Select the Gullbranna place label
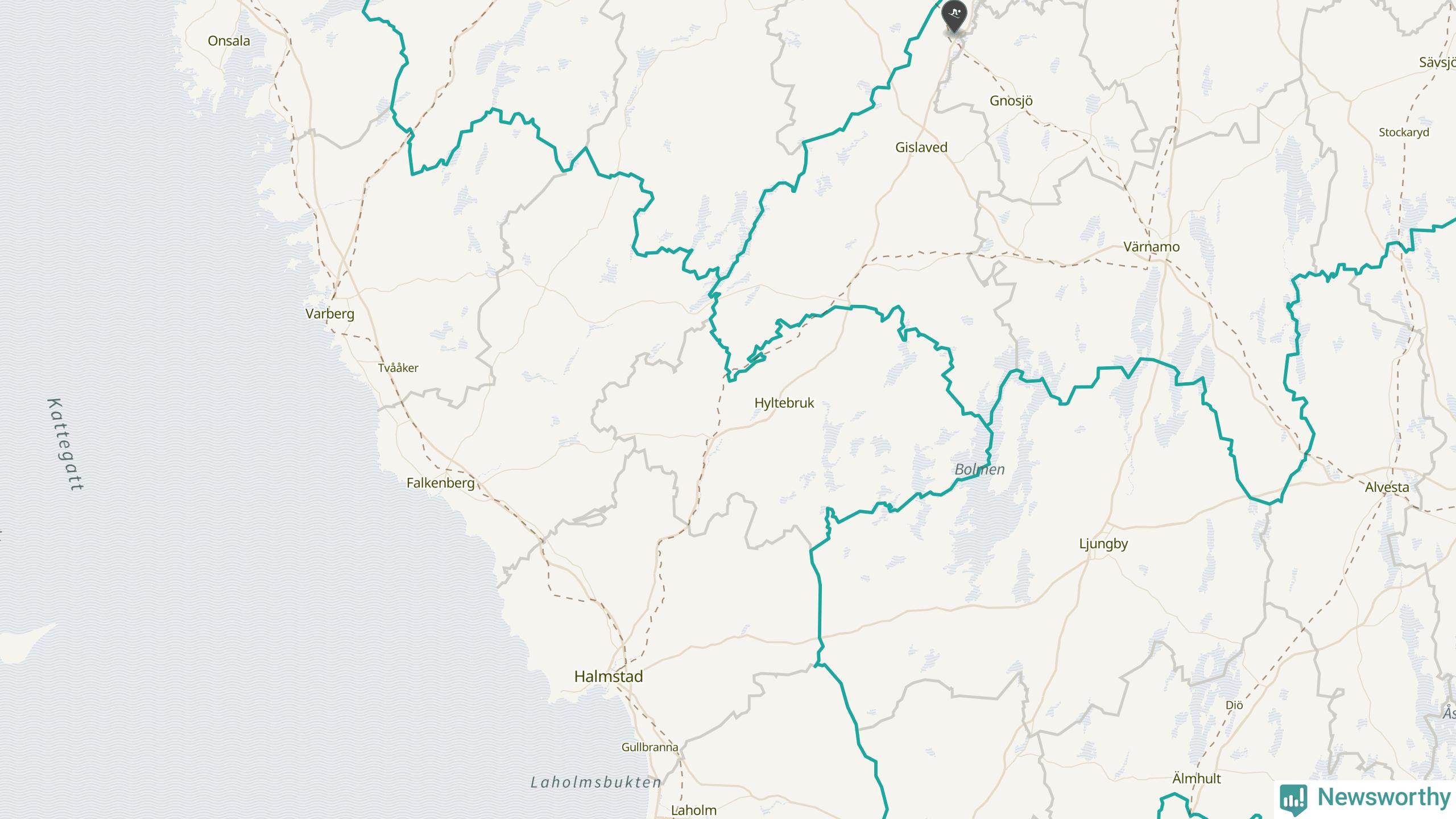The height and width of the screenshot is (819, 1456). (x=650, y=747)
